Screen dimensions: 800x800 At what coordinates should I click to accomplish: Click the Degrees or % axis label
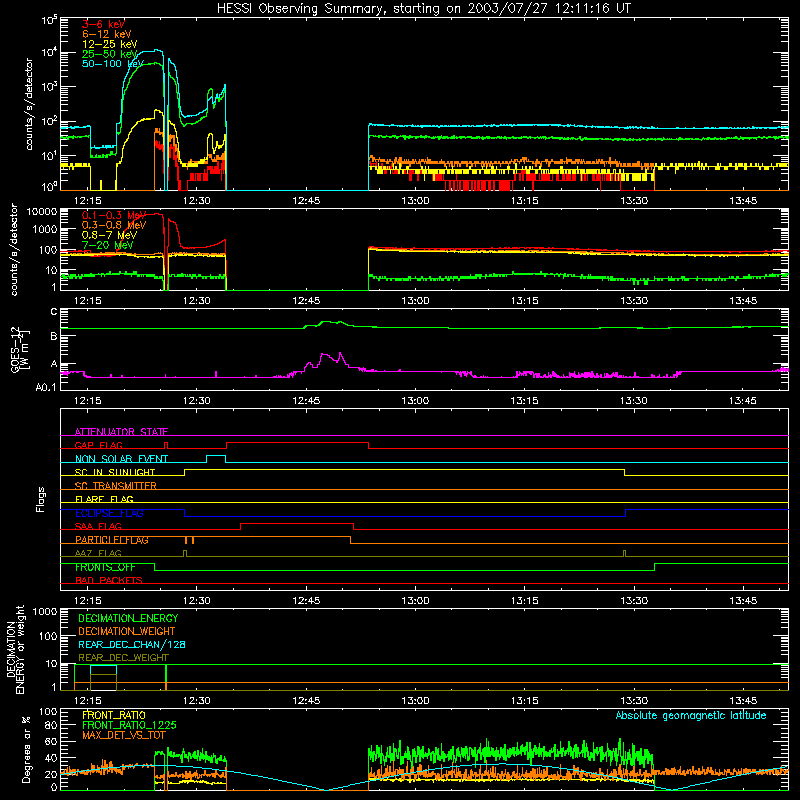[27, 749]
